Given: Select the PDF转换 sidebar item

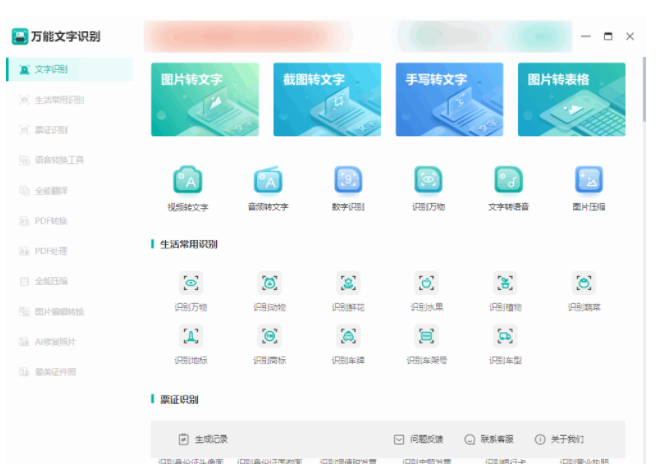Looking at the screenshot, I should point(51,221).
